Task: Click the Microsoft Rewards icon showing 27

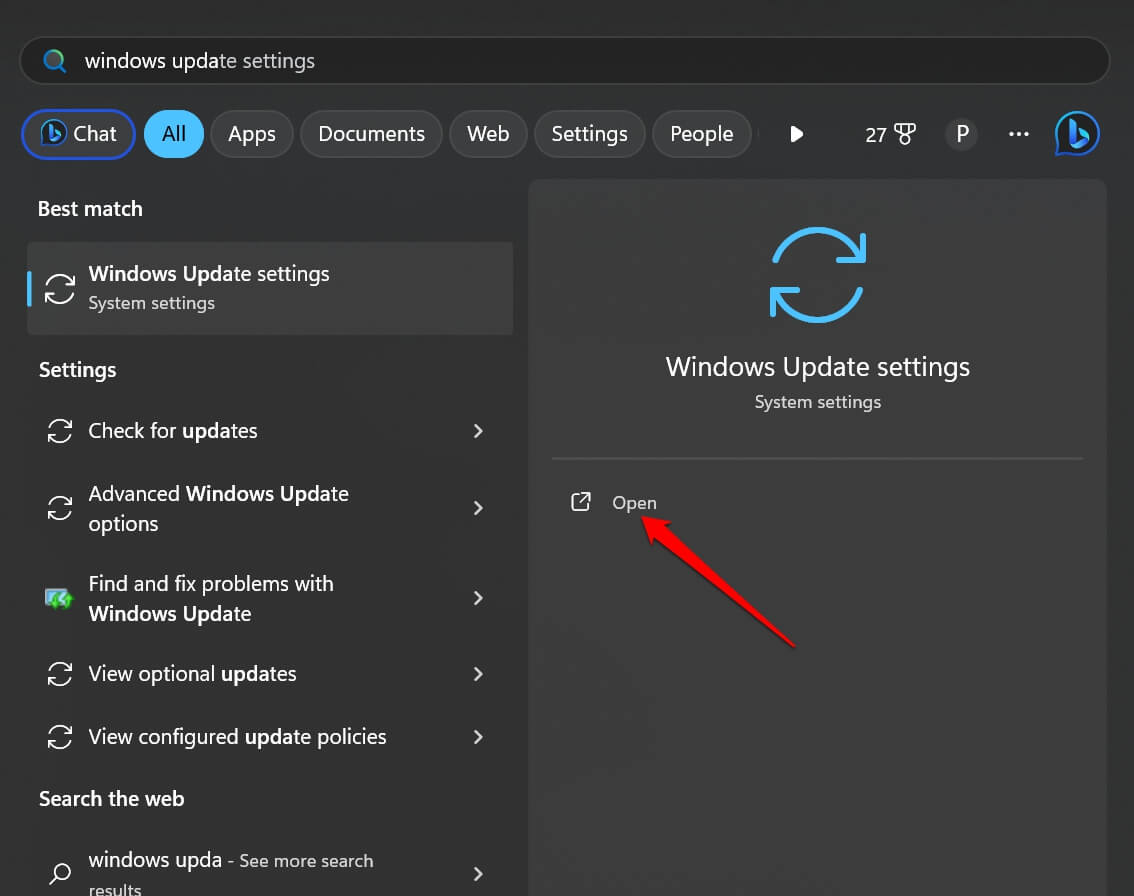Action: (x=889, y=133)
